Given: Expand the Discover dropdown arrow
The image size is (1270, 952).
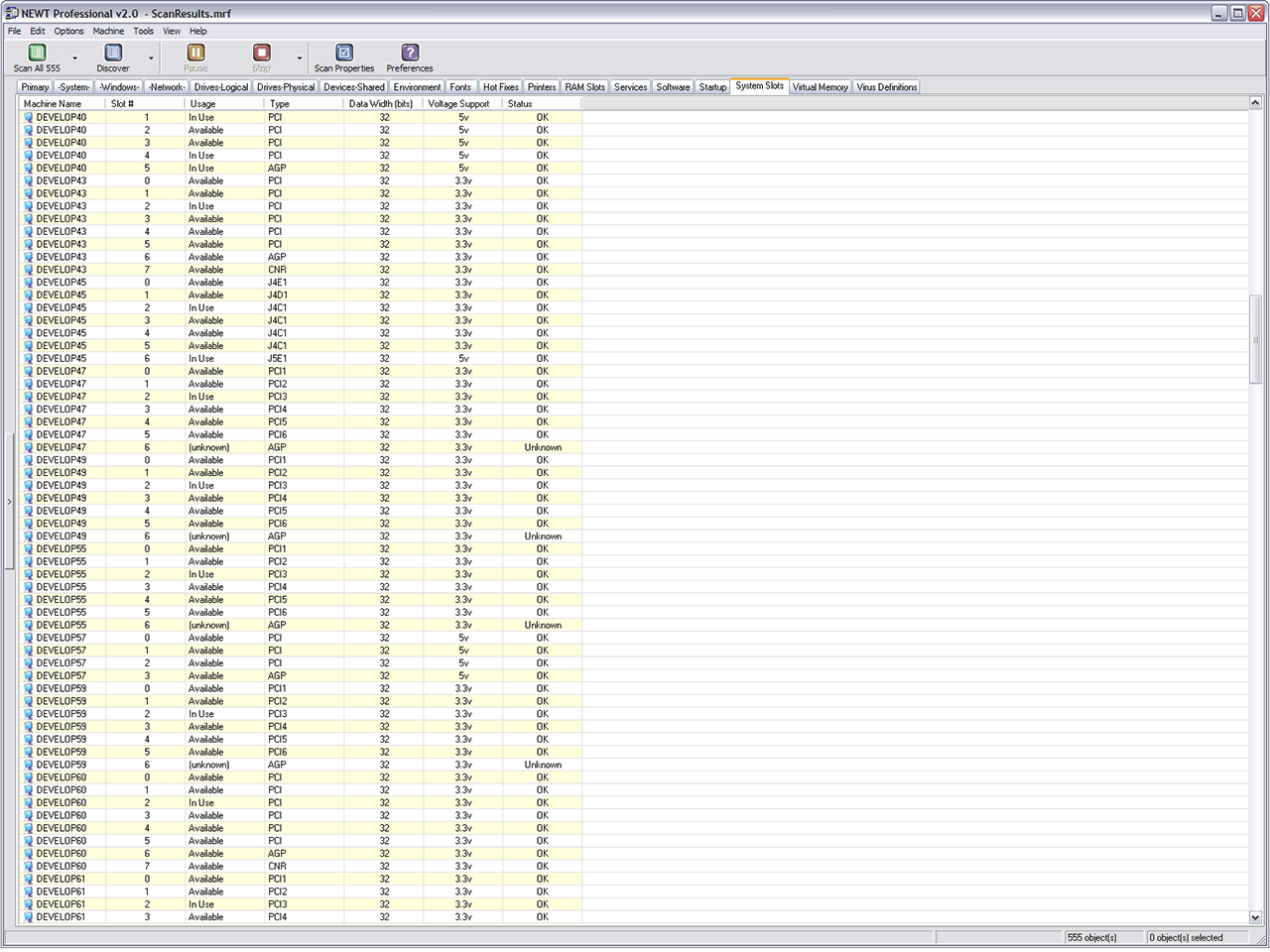Looking at the screenshot, I should (x=151, y=59).
